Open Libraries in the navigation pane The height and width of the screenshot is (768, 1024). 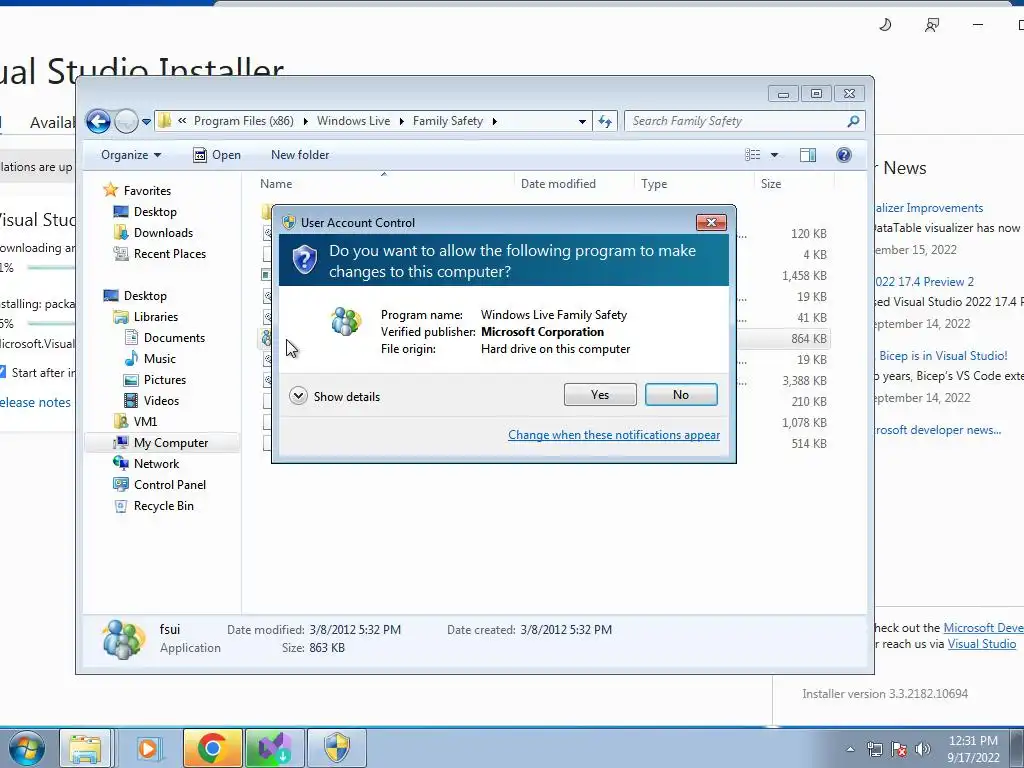[x=155, y=317]
